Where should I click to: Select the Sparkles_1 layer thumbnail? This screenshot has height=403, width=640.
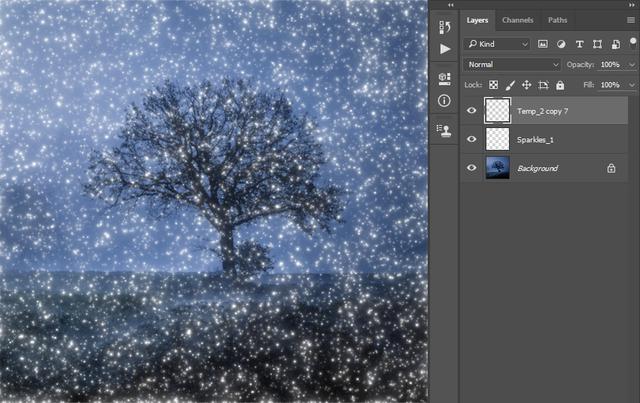tap(497, 139)
